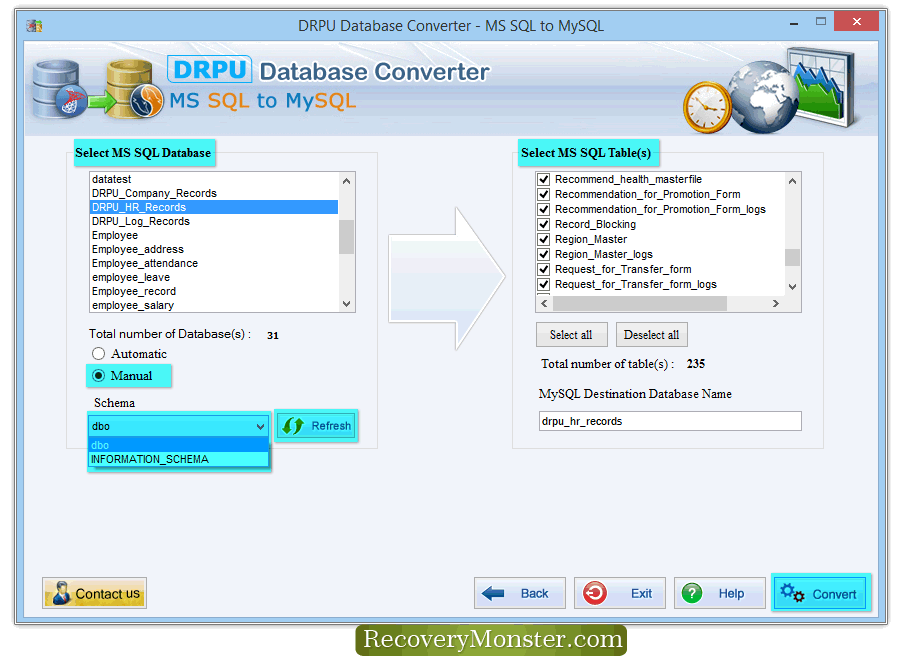Click the blue Back arrow icon
Viewport: 900px width, 658px height.
tap(493, 593)
